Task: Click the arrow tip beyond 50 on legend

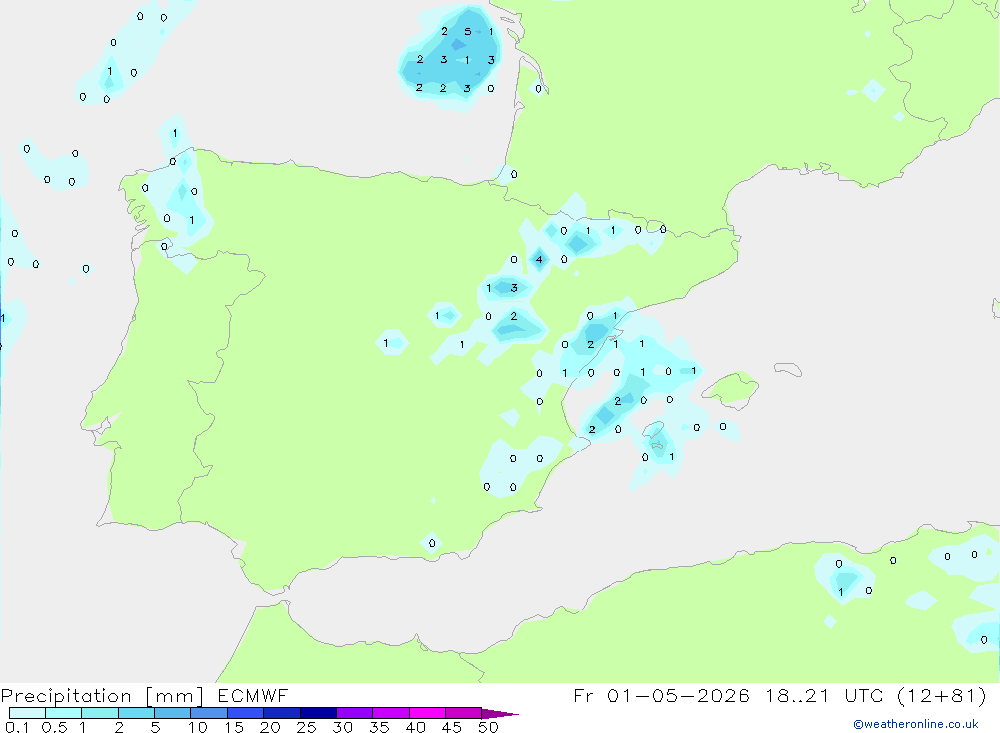Action: (x=500, y=714)
